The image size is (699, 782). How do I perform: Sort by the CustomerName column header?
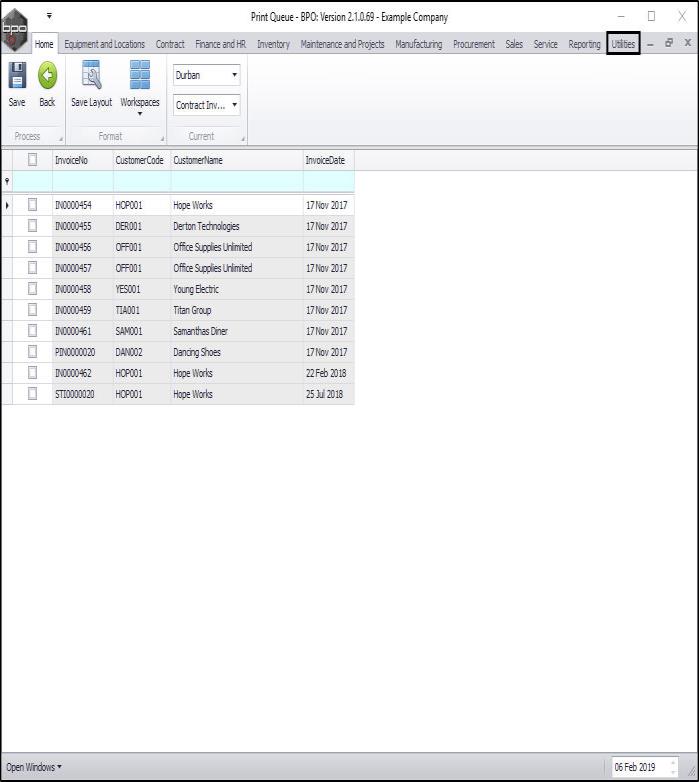(237, 160)
